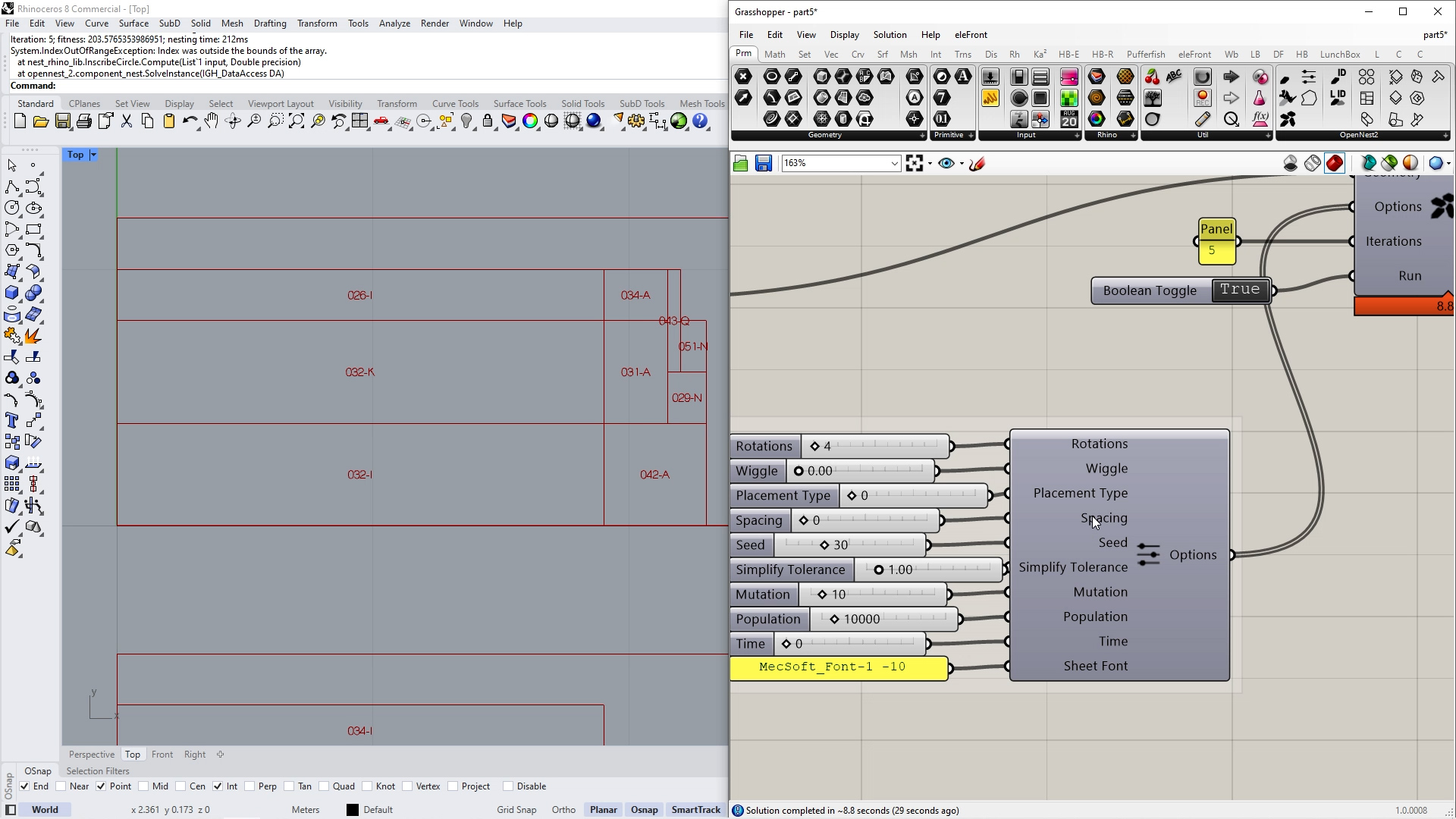Click the Zoom Extents icon in Rhino toolbar
The width and height of the screenshot is (1456, 819).
(297, 121)
